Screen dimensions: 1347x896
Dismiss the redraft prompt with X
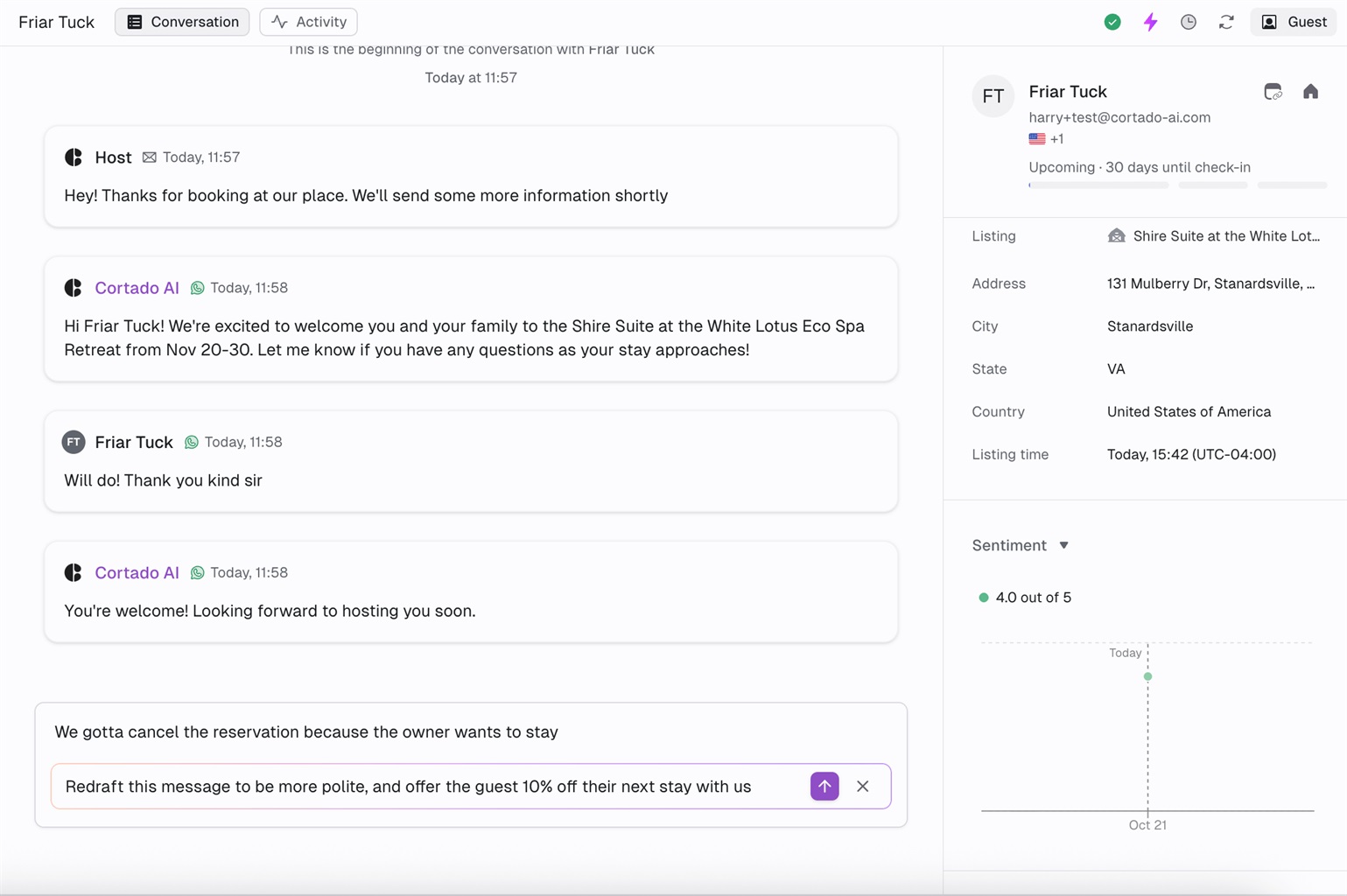tap(863, 786)
